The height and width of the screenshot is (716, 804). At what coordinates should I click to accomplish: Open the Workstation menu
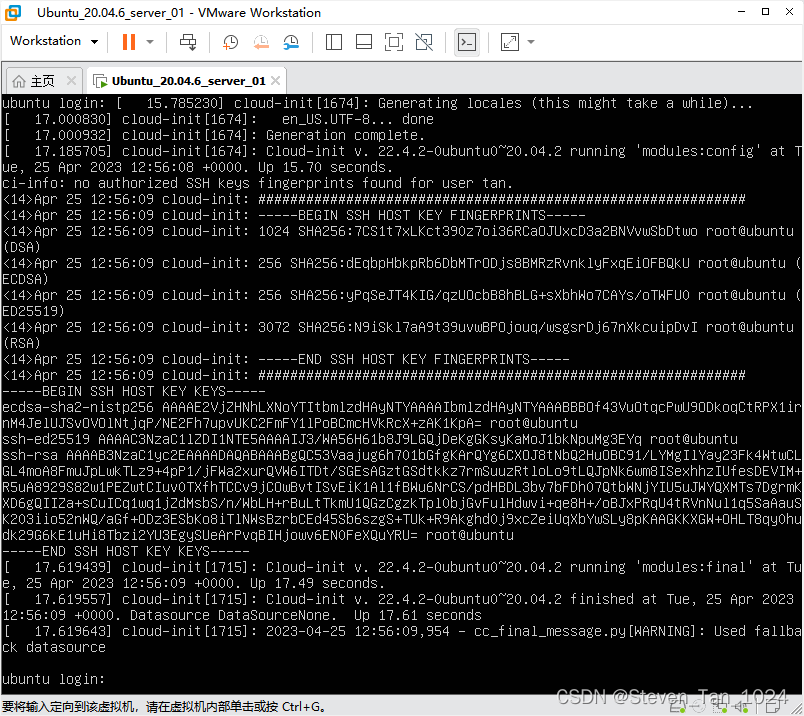click(x=54, y=41)
